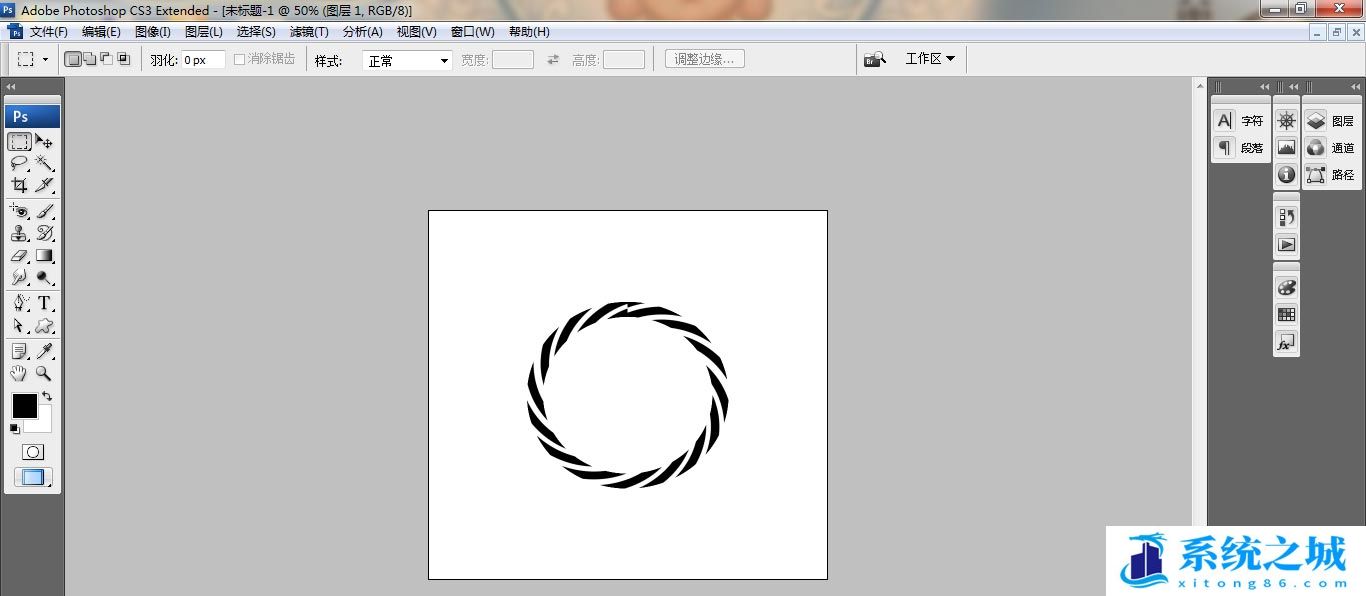Choose the Add to selection mode
The width and height of the screenshot is (1366, 596).
[x=90, y=59]
